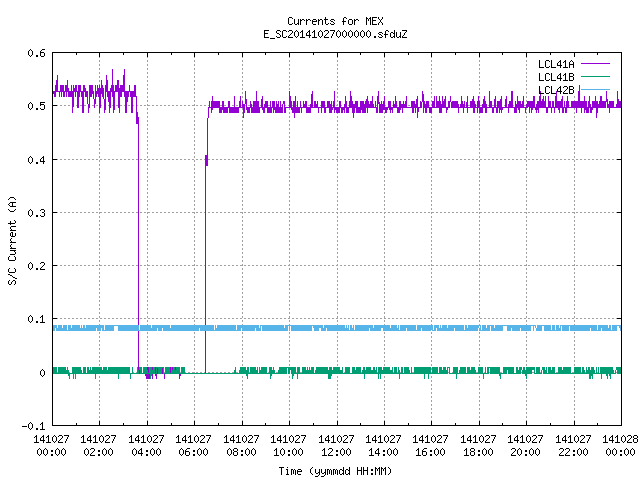Click the x-axis tick 141028 00:00

[620, 445]
